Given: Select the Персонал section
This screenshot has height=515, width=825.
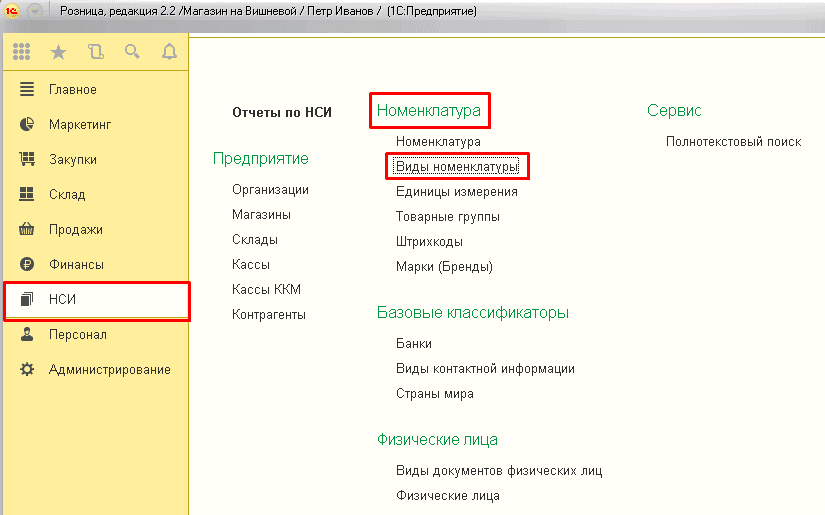Looking at the screenshot, I should pyautogui.click(x=77, y=335).
